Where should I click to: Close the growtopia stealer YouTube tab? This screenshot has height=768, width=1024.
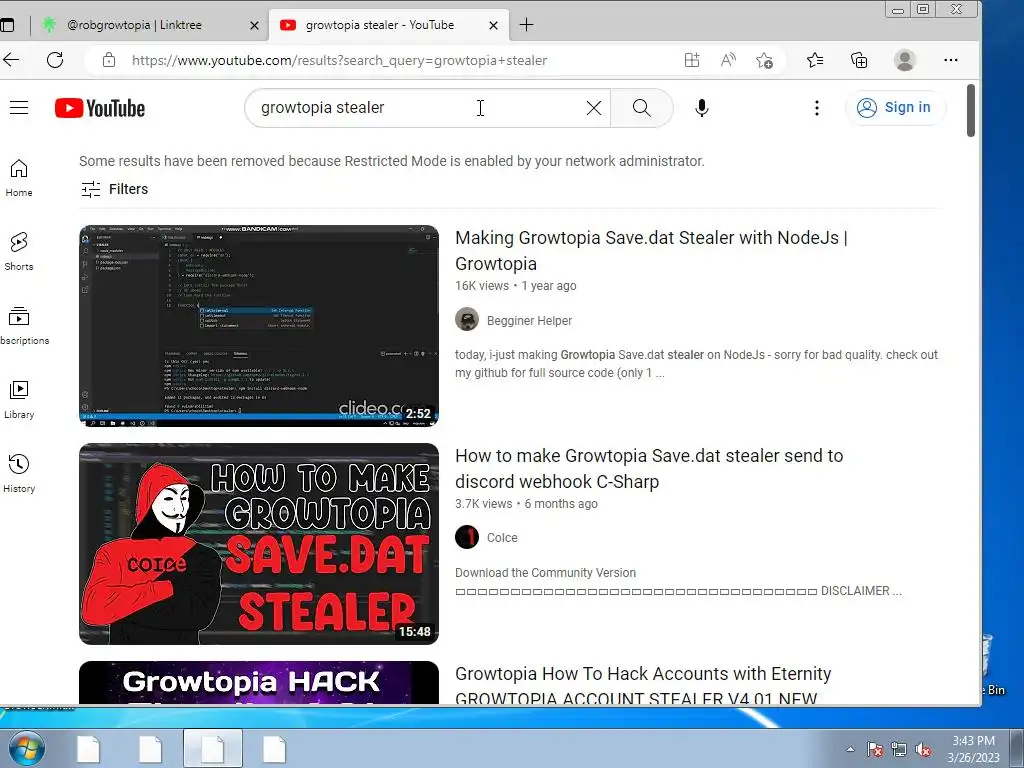(494, 25)
